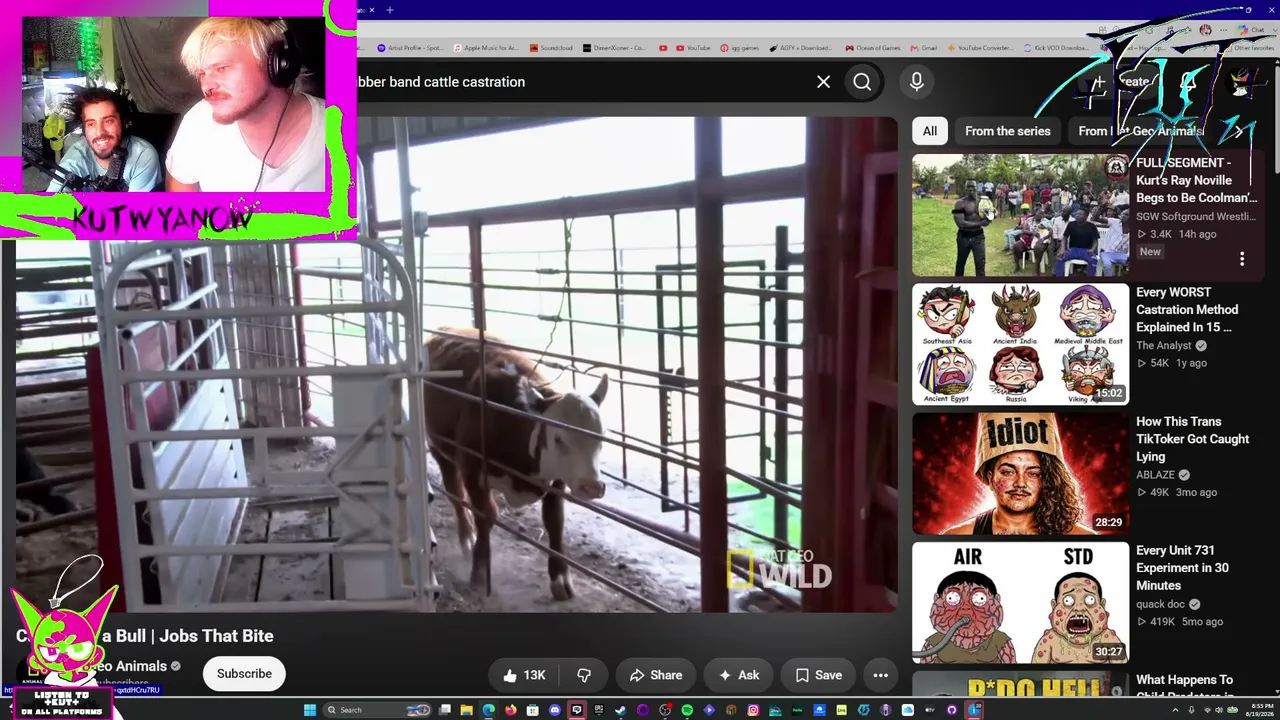Start voice search with the microphone icon
This screenshot has height=720, width=1280.
(x=916, y=82)
